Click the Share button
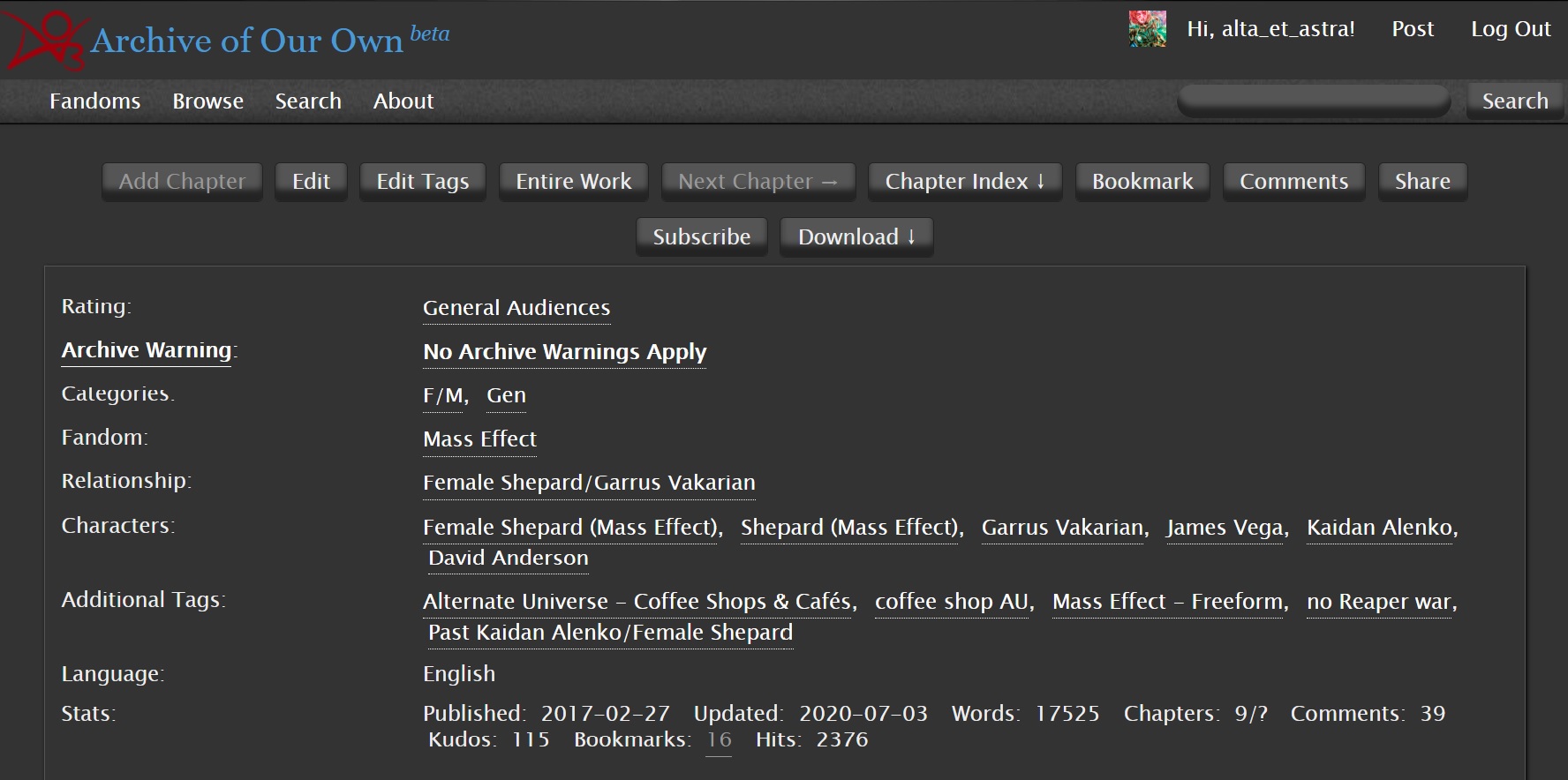Image resolution: width=1568 pixels, height=780 pixels. 1422,182
